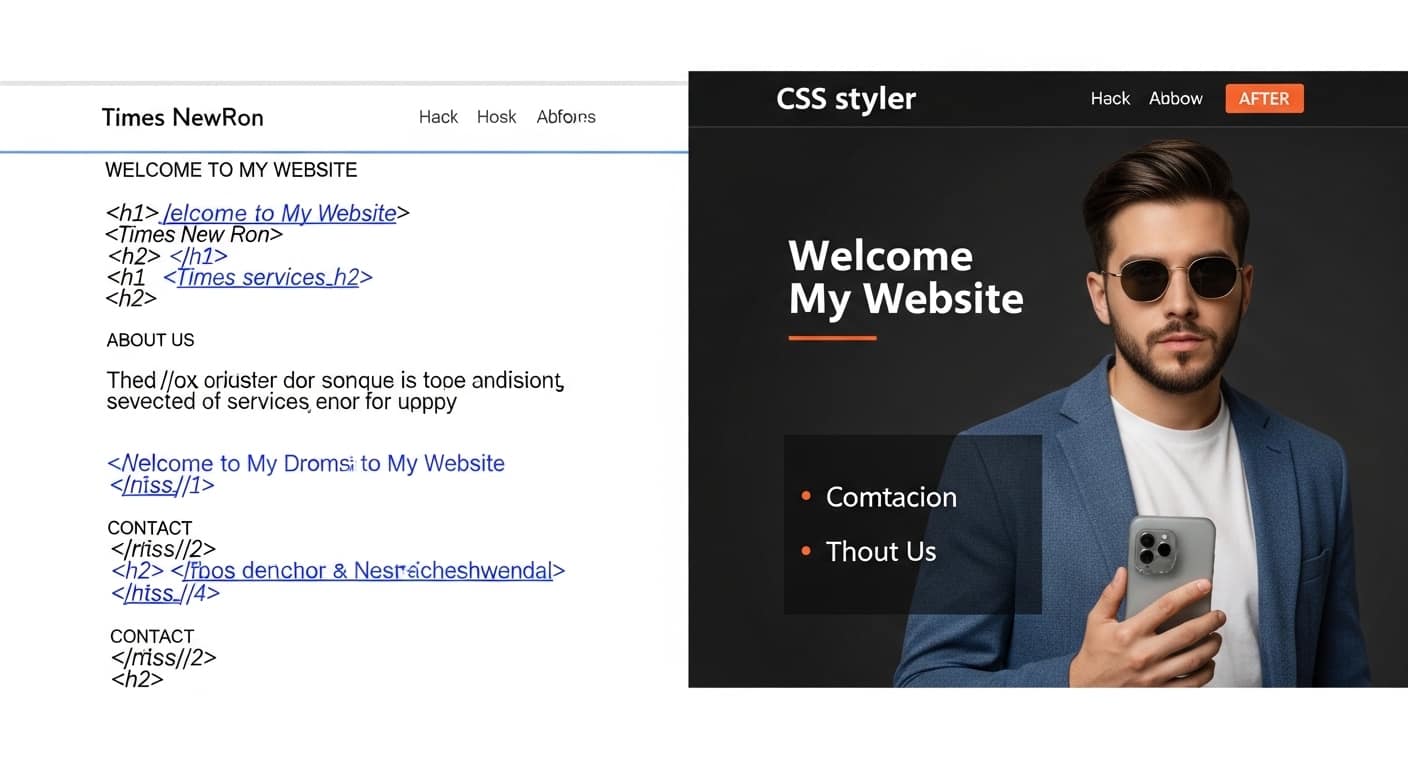The height and width of the screenshot is (768, 1408).
Task: Select the Abbow navigation item
Action: click(x=1175, y=98)
